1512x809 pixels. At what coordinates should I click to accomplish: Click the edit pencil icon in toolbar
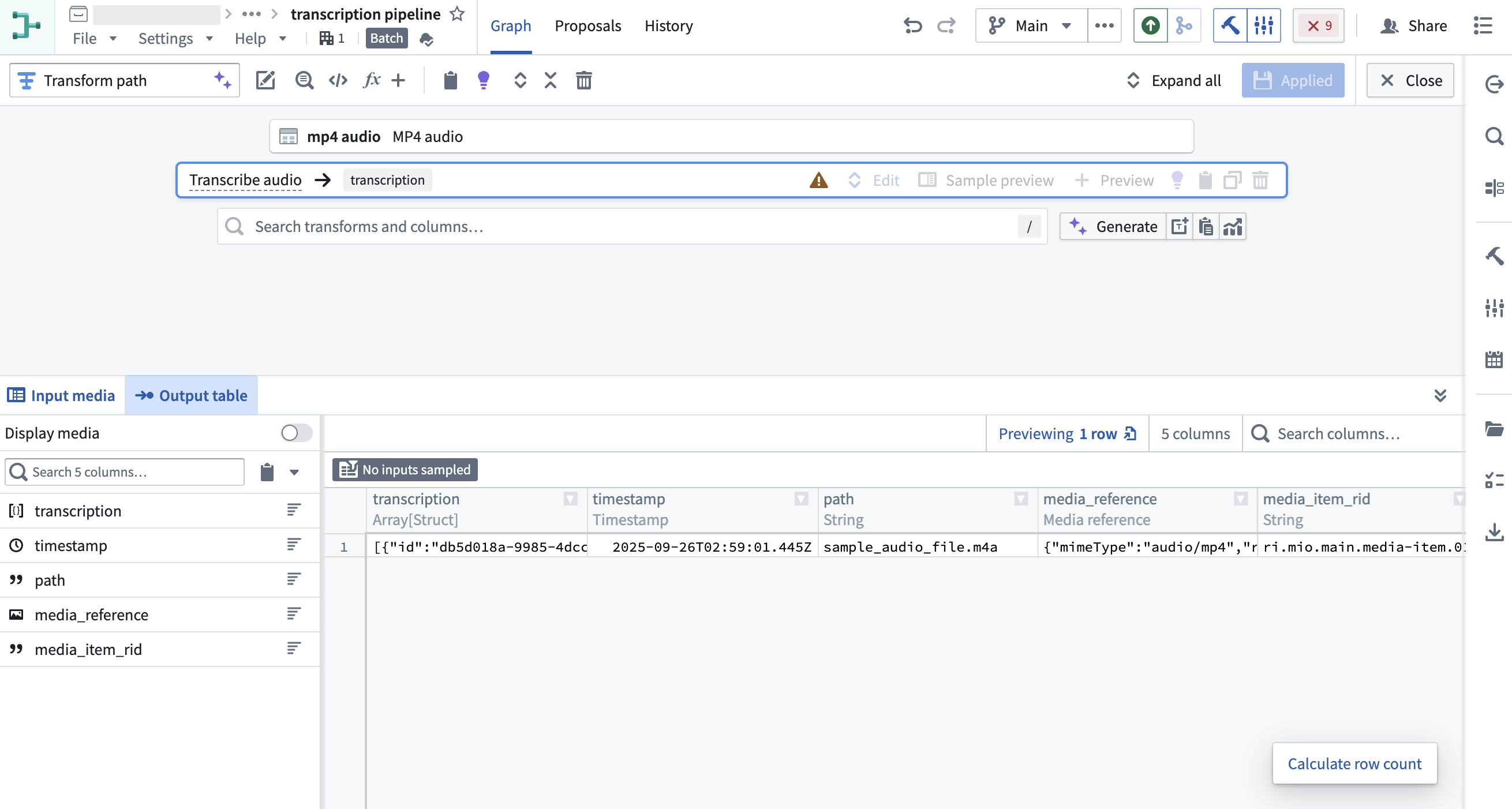pyautogui.click(x=265, y=80)
